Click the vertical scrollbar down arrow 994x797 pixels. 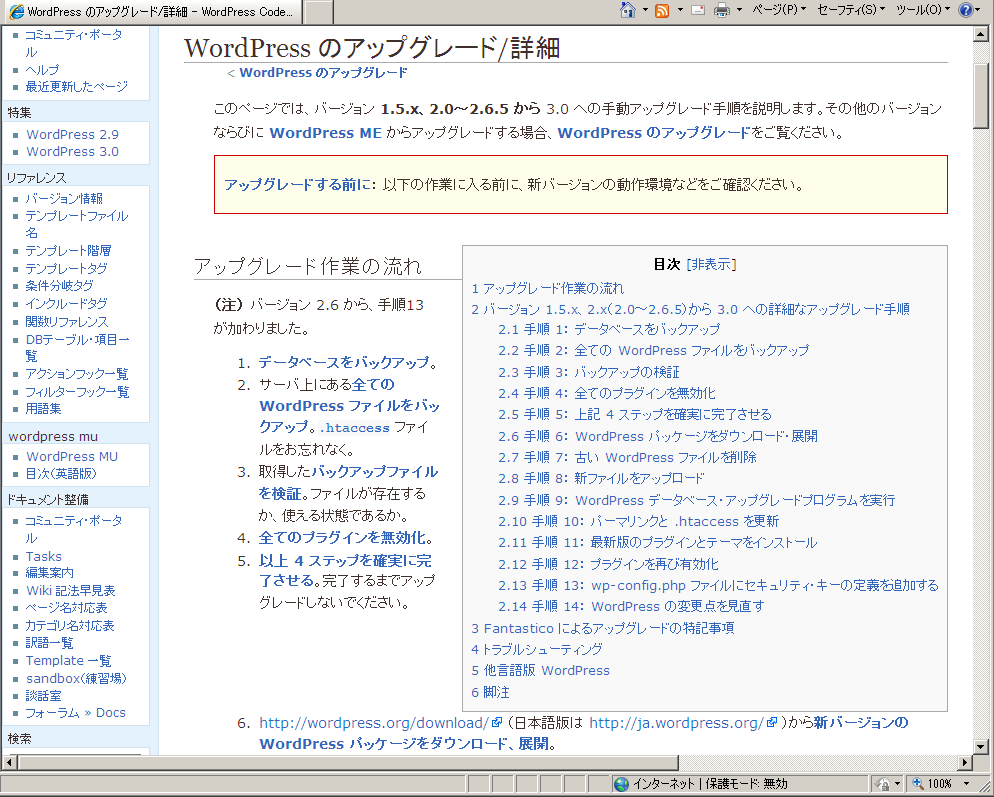pyautogui.click(x=981, y=745)
